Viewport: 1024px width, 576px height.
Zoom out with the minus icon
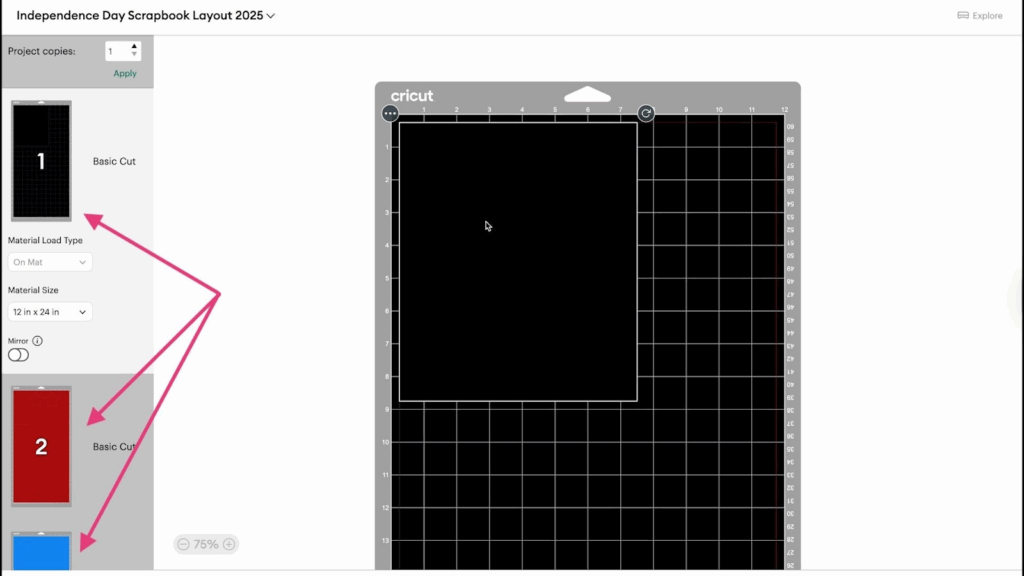coord(184,544)
